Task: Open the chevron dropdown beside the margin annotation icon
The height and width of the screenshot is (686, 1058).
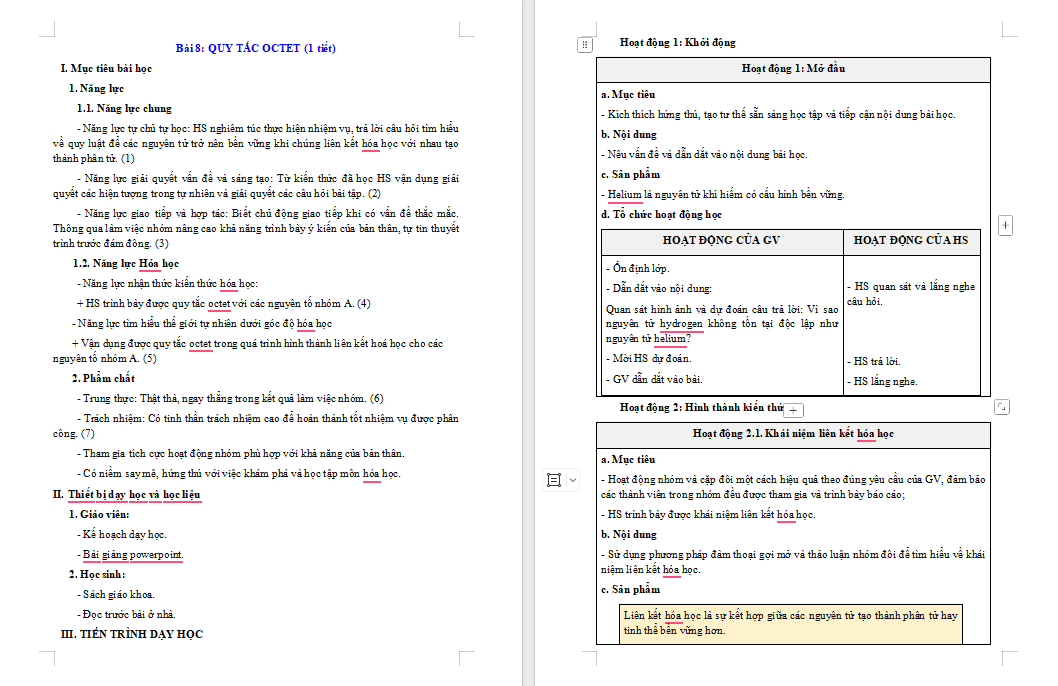Action: 571,480
